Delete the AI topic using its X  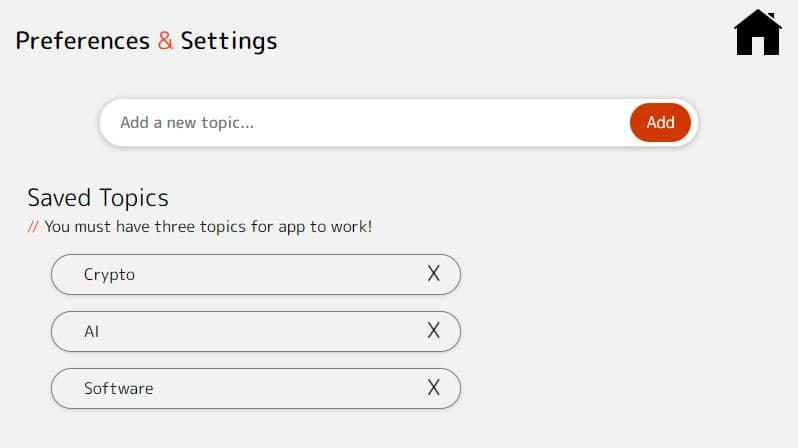point(434,331)
